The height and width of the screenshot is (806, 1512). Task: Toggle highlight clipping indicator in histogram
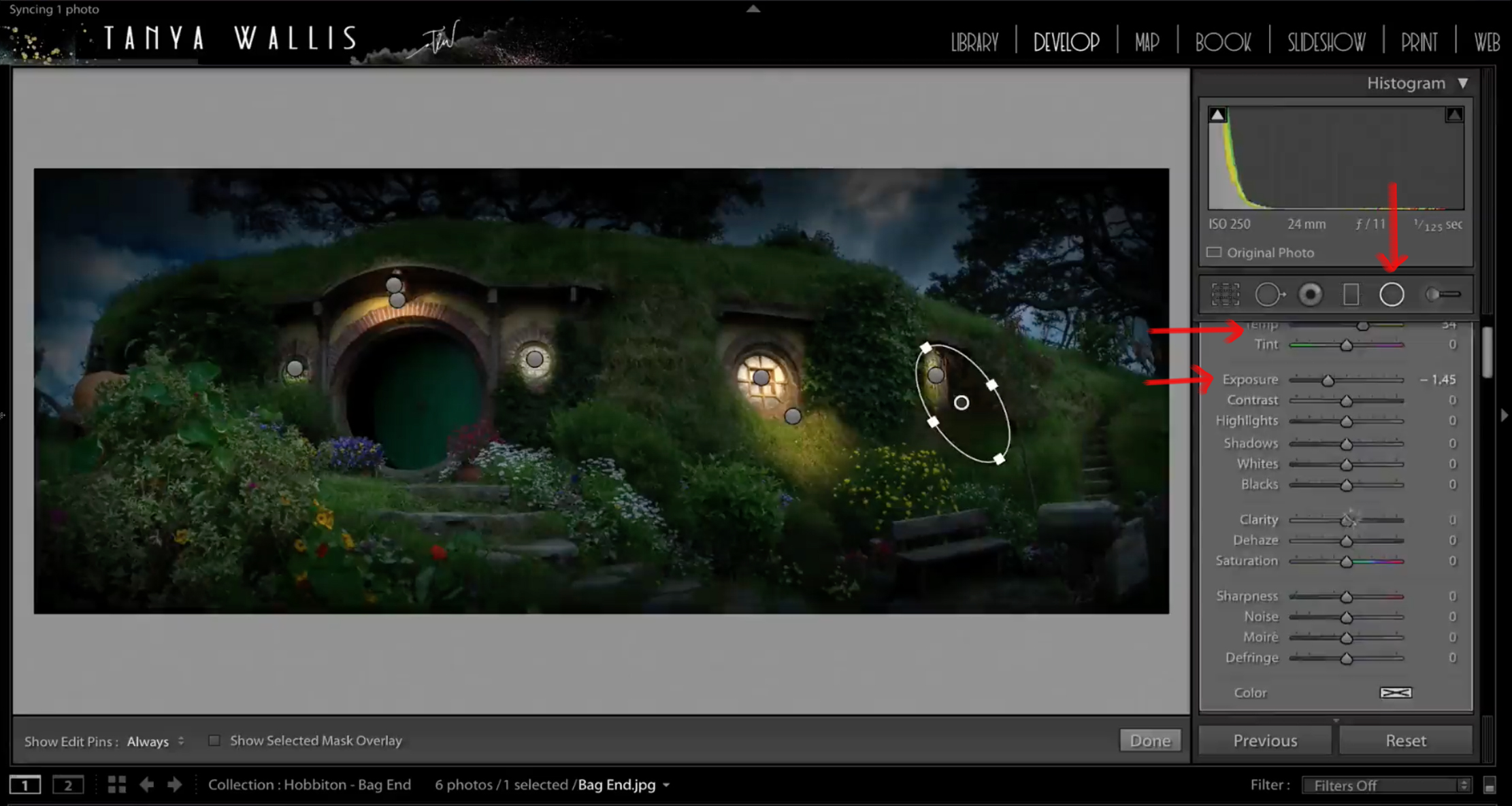1454,115
